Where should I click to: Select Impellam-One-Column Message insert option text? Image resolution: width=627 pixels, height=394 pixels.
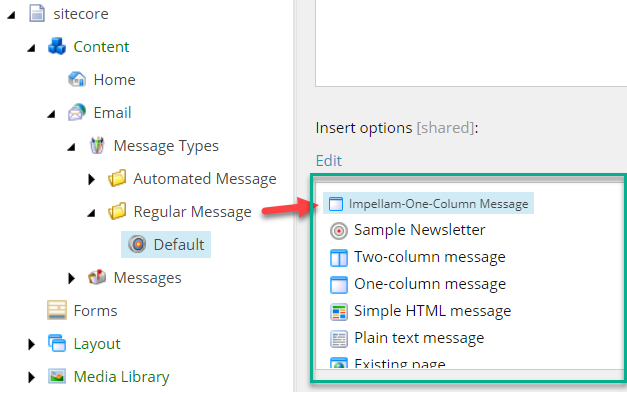click(x=438, y=204)
